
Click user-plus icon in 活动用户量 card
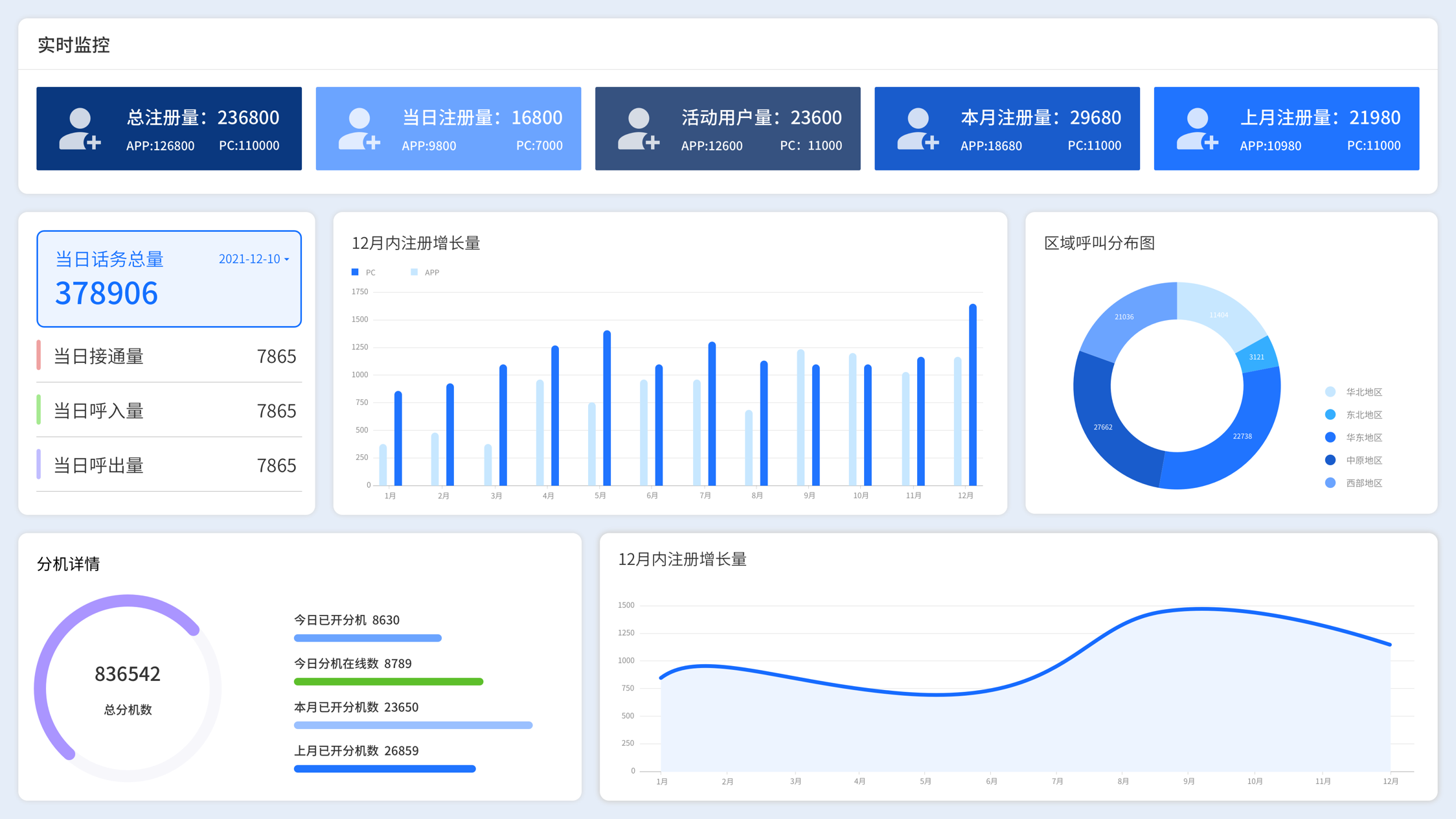click(x=639, y=129)
